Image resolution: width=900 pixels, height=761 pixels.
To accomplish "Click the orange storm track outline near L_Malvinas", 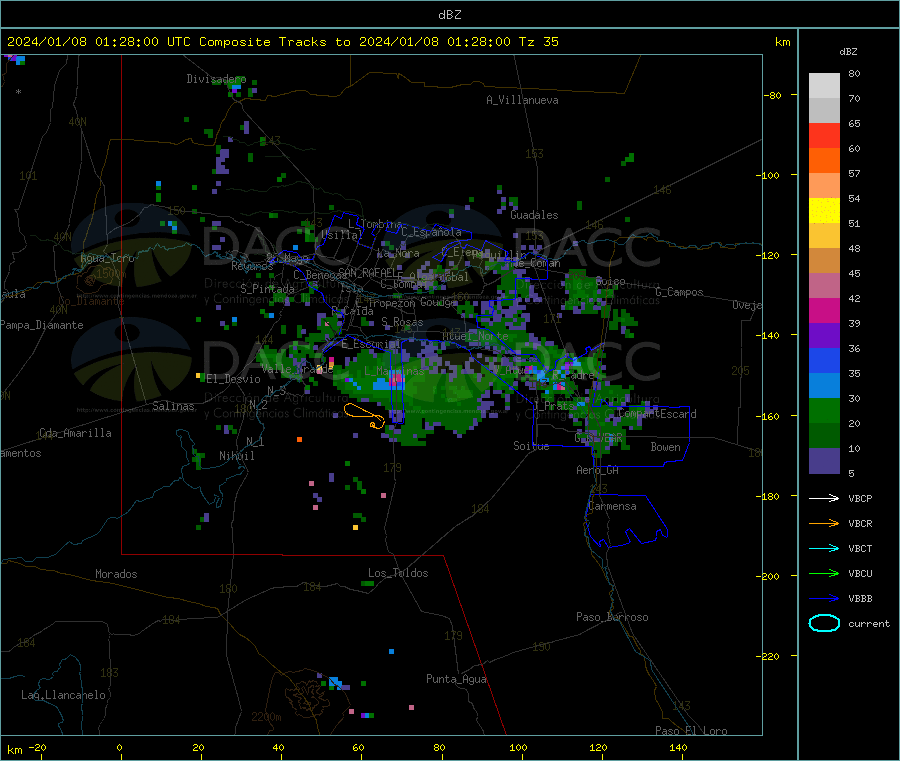I will tap(364, 416).
